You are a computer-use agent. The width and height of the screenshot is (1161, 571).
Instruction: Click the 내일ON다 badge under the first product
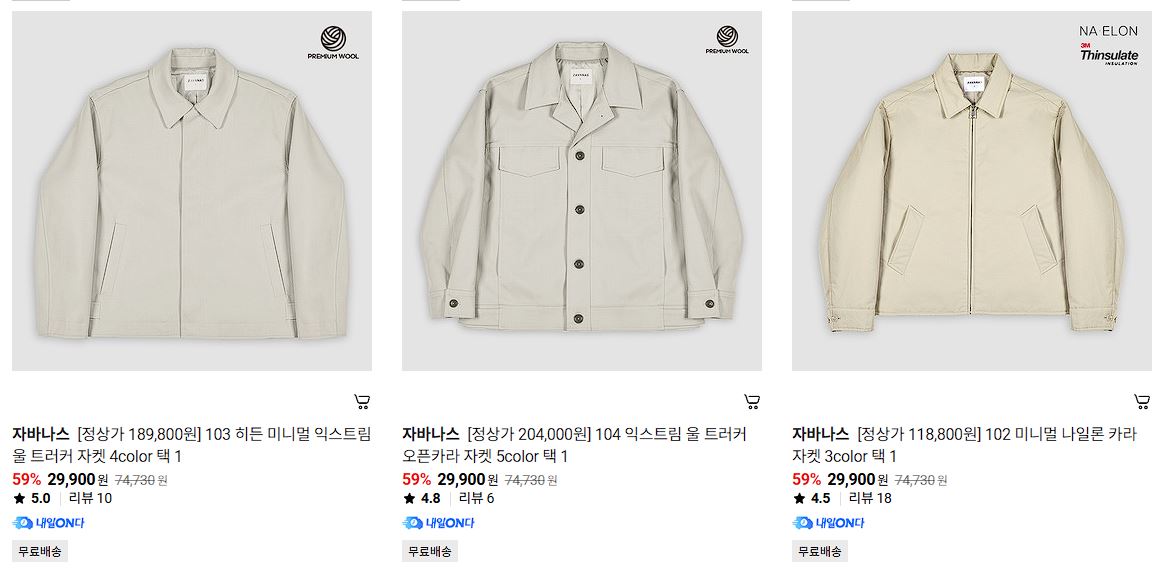48,523
